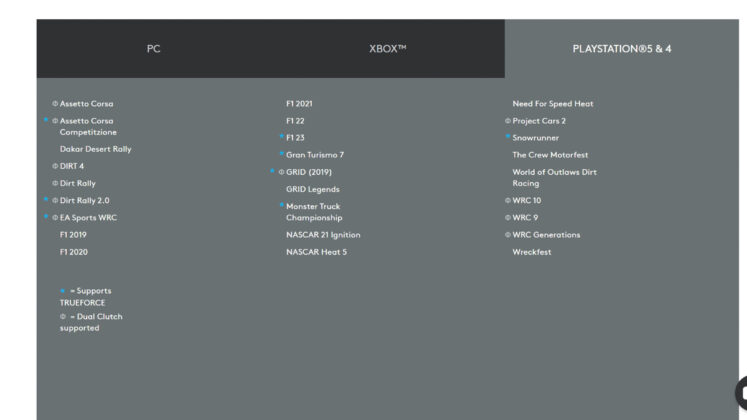The image size is (747, 420).
Task: Select the PlayStation 5 & 4 tab
Action: click(x=622, y=49)
